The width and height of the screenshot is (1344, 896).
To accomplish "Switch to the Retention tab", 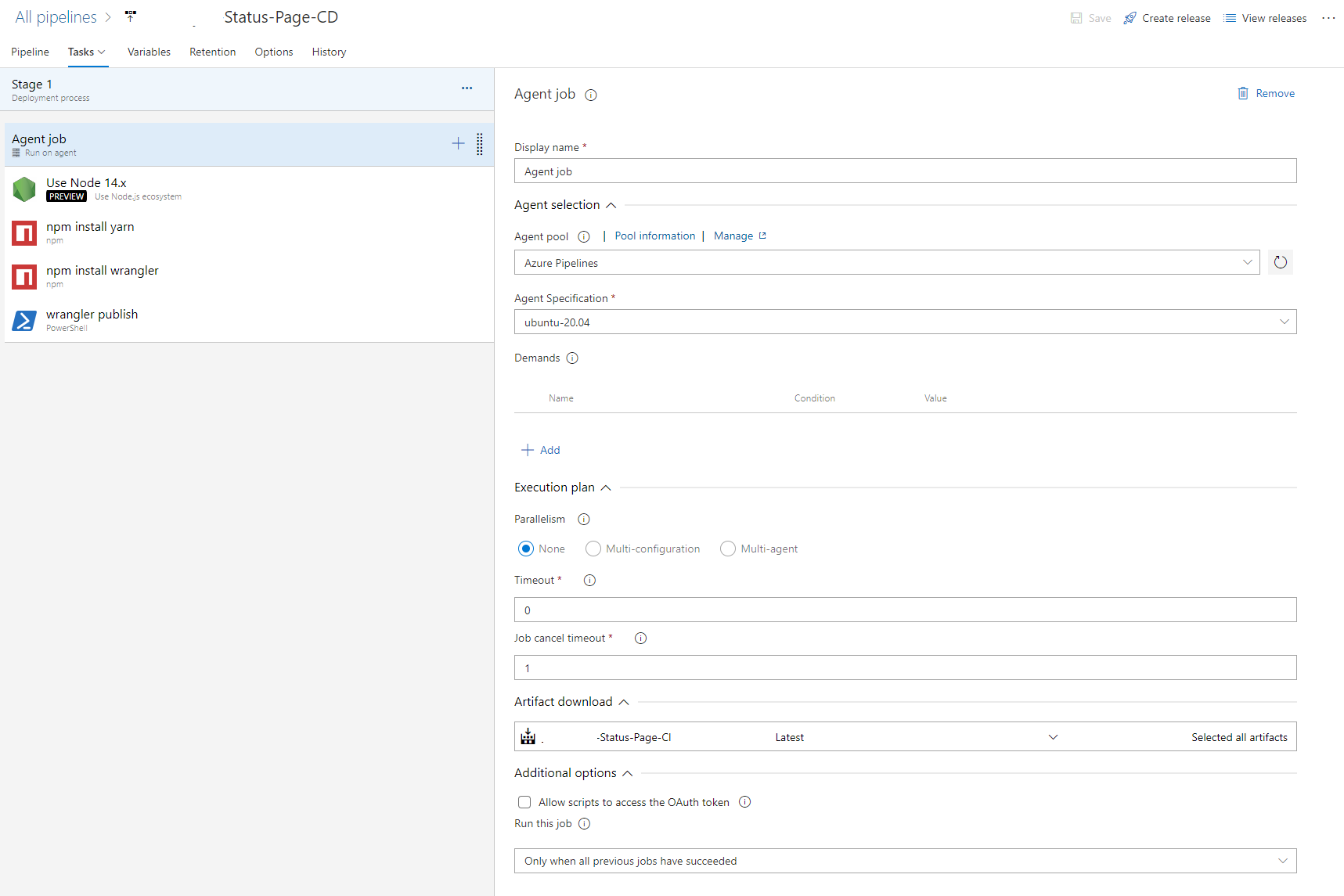I will tap(212, 52).
